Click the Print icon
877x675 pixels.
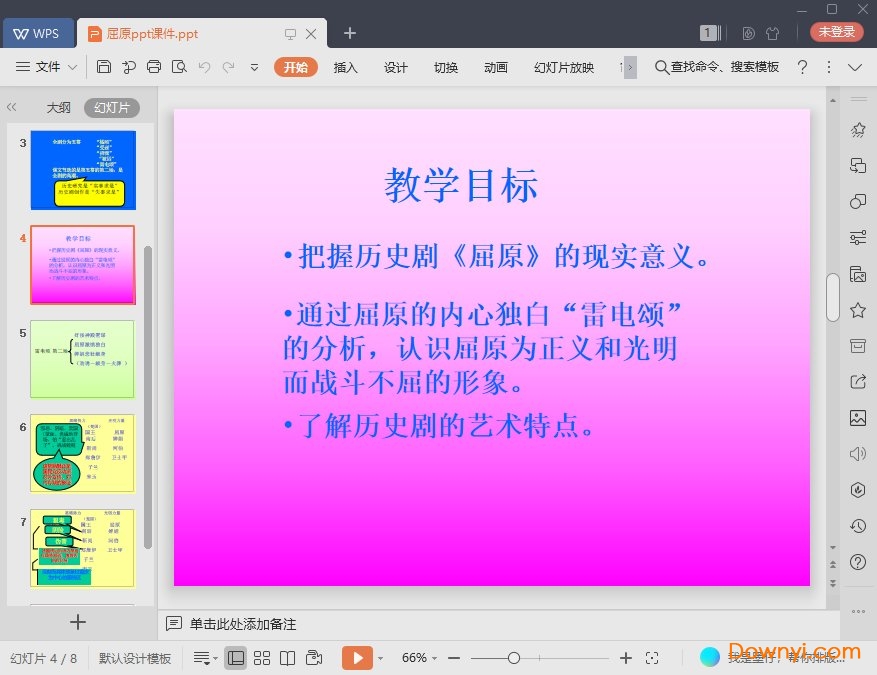pyautogui.click(x=154, y=67)
